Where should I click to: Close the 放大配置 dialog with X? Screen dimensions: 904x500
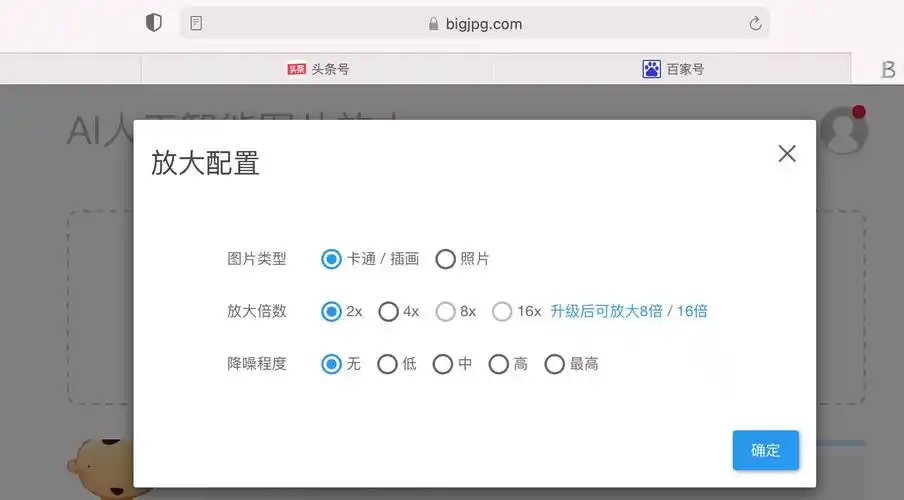(787, 153)
